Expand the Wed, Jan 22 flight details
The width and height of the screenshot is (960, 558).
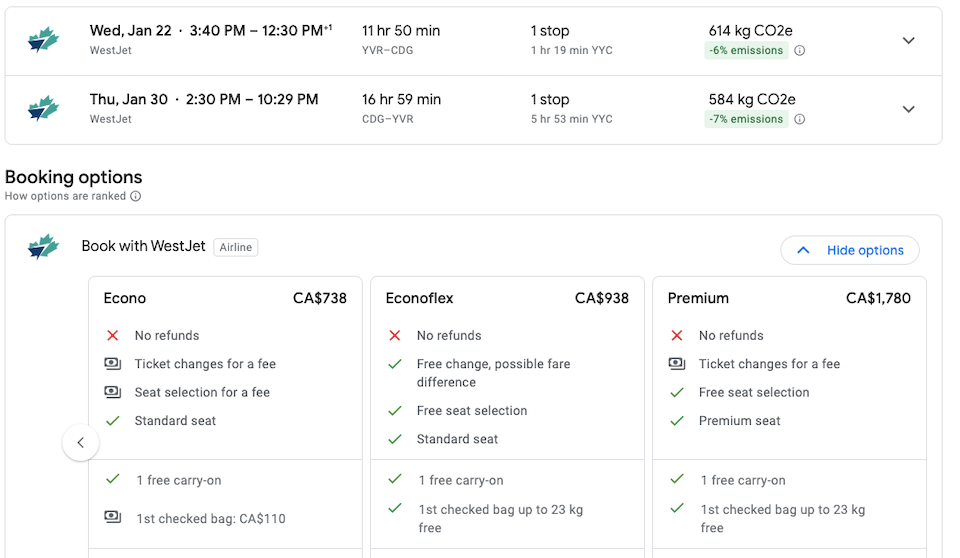[908, 40]
